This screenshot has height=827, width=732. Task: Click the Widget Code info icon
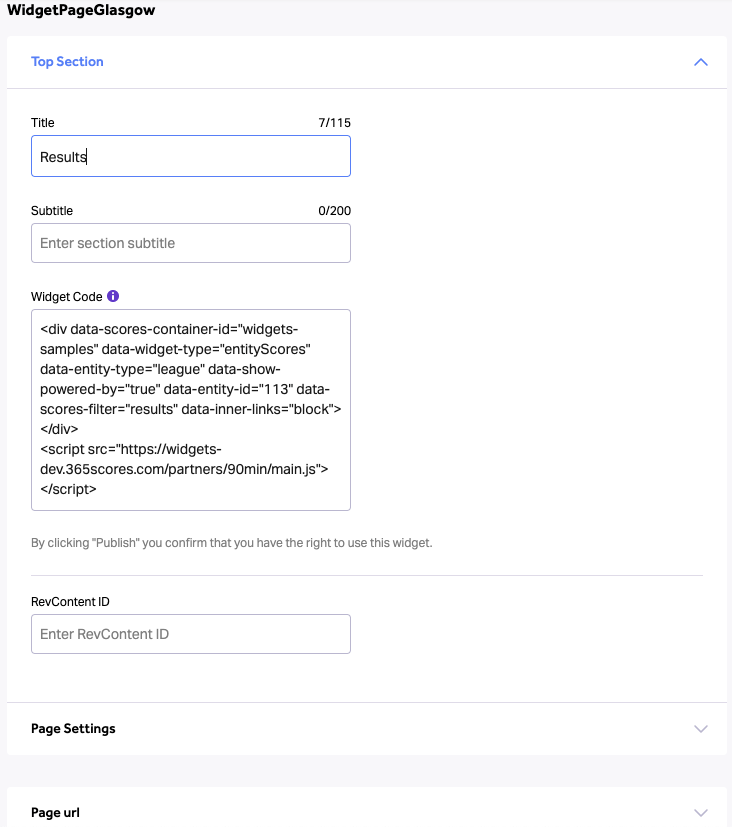(x=113, y=296)
